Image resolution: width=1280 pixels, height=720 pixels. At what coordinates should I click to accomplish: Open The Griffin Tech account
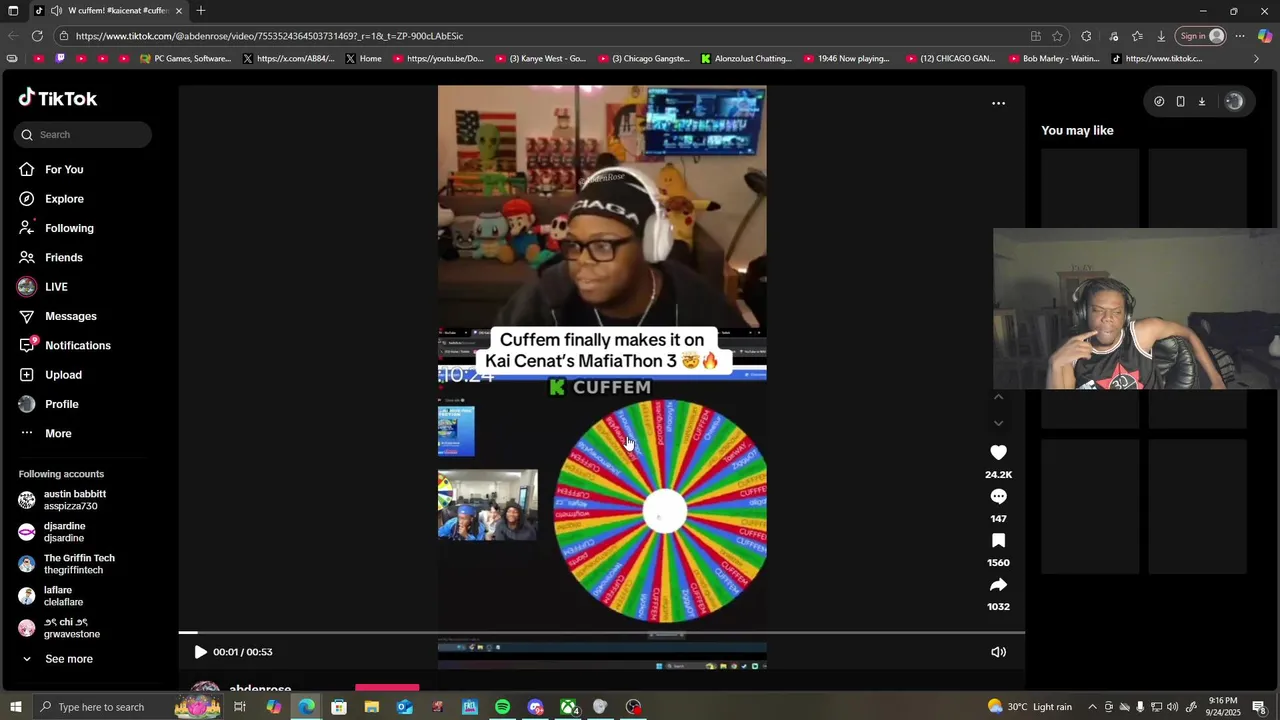78,564
